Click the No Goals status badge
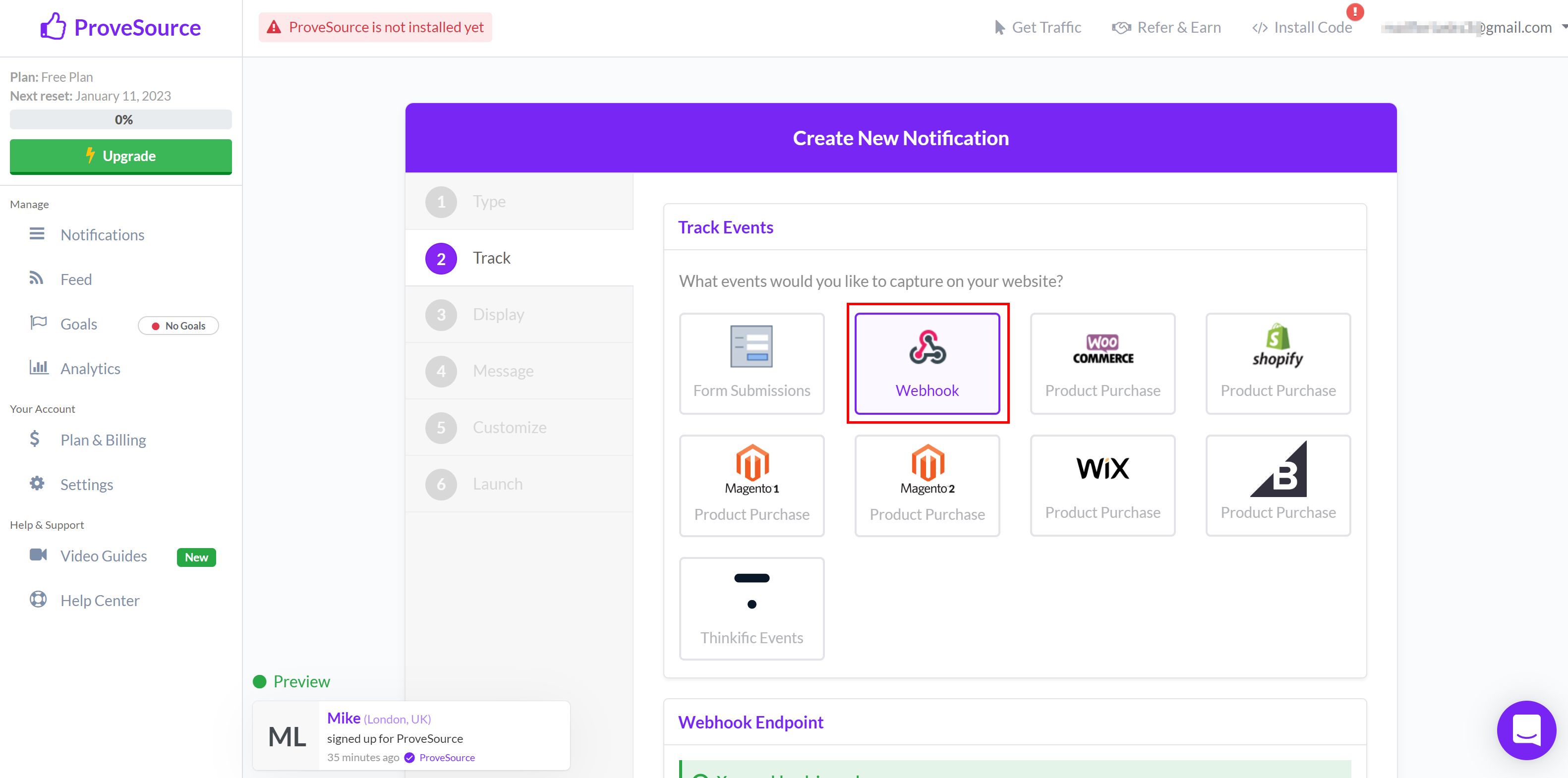The height and width of the screenshot is (778, 1568). pyautogui.click(x=178, y=326)
